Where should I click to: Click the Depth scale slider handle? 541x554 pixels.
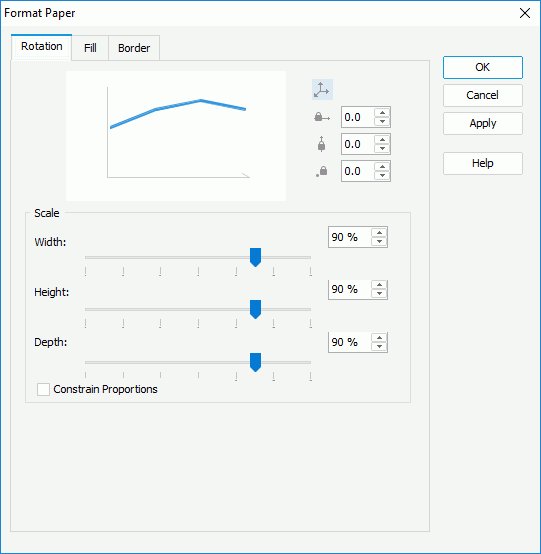point(255,362)
